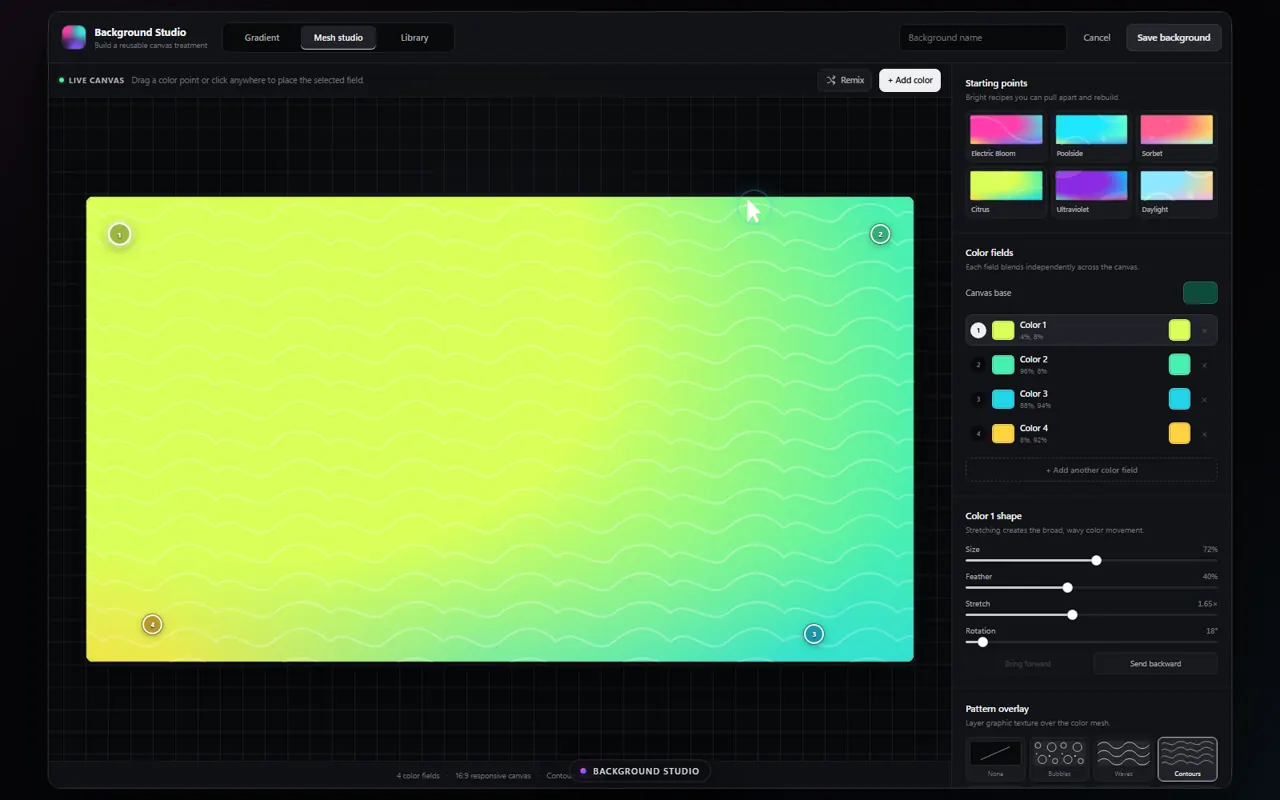The height and width of the screenshot is (800, 1280).
Task: Open the Canvas base color swatch
Action: click(1200, 293)
